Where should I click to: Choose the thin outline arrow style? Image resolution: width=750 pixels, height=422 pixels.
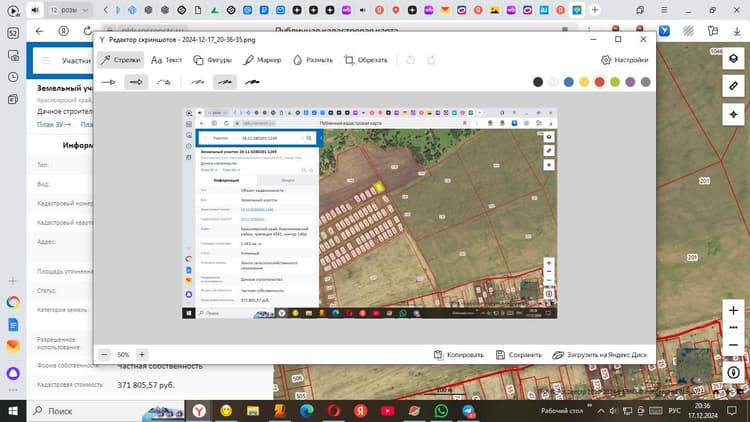tap(109, 82)
